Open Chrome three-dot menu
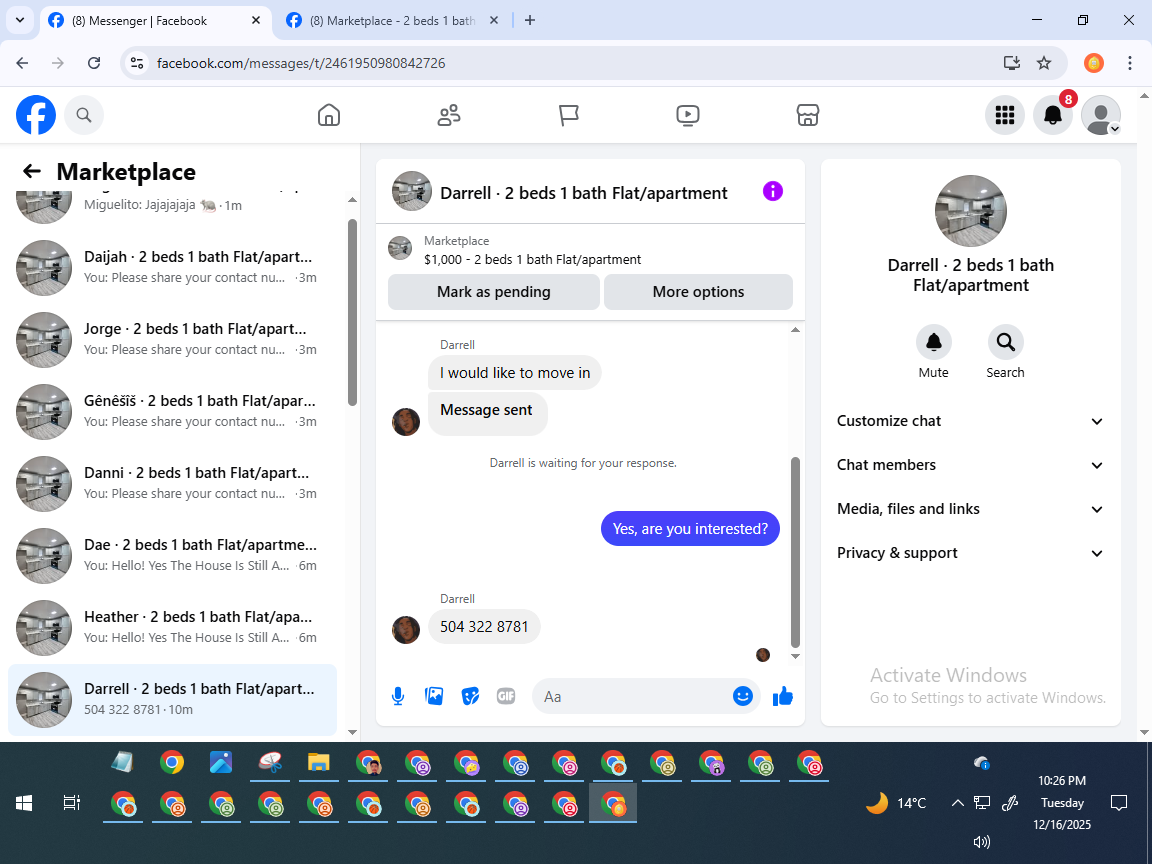The width and height of the screenshot is (1152, 864). tap(1130, 63)
